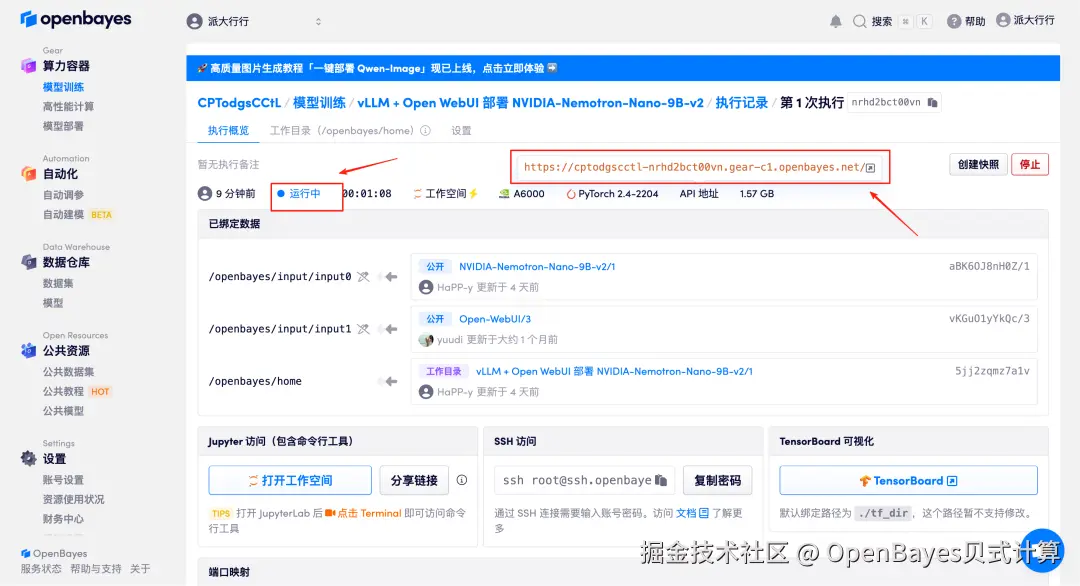The image size is (1080, 586).
Task: Click the API 地址 entry
Action: click(x=698, y=194)
